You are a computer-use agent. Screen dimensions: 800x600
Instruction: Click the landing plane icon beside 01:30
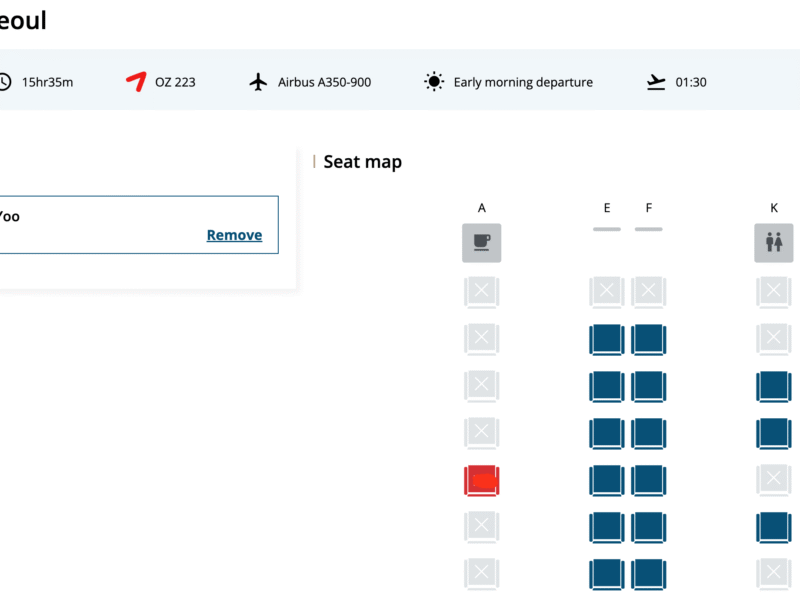click(656, 82)
